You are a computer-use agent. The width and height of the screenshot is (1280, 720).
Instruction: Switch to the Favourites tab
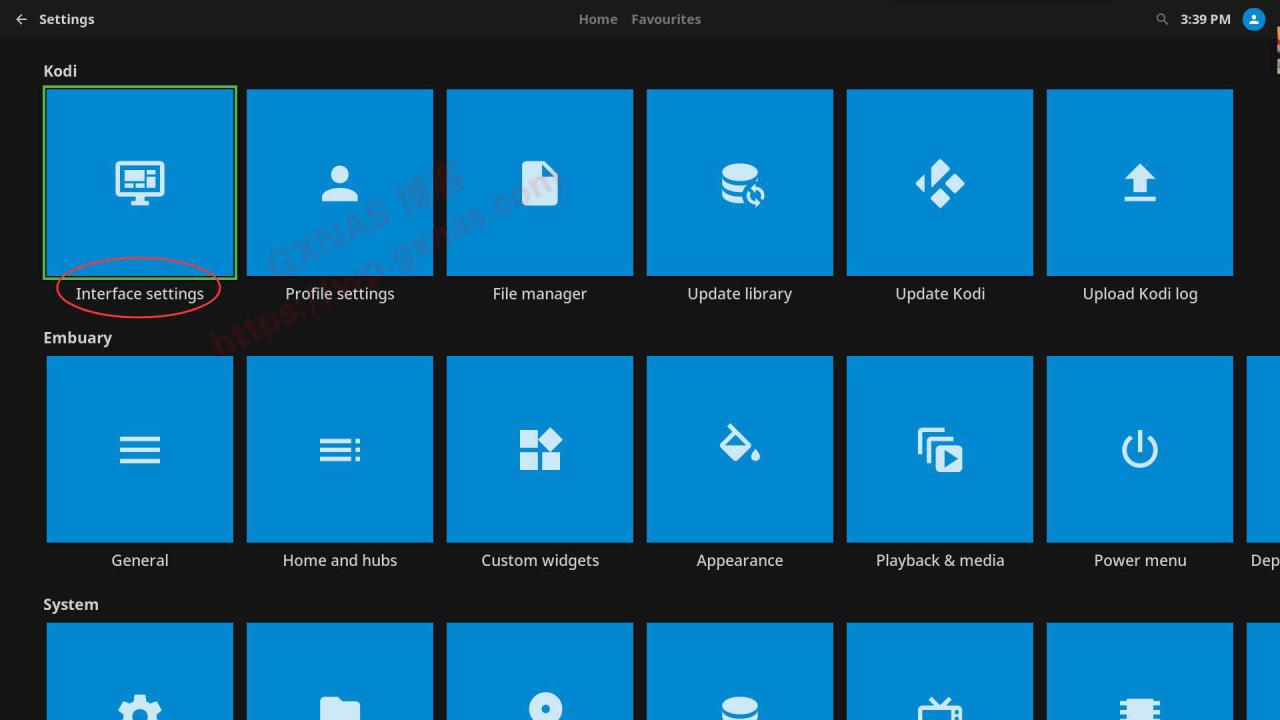coord(666,19)
